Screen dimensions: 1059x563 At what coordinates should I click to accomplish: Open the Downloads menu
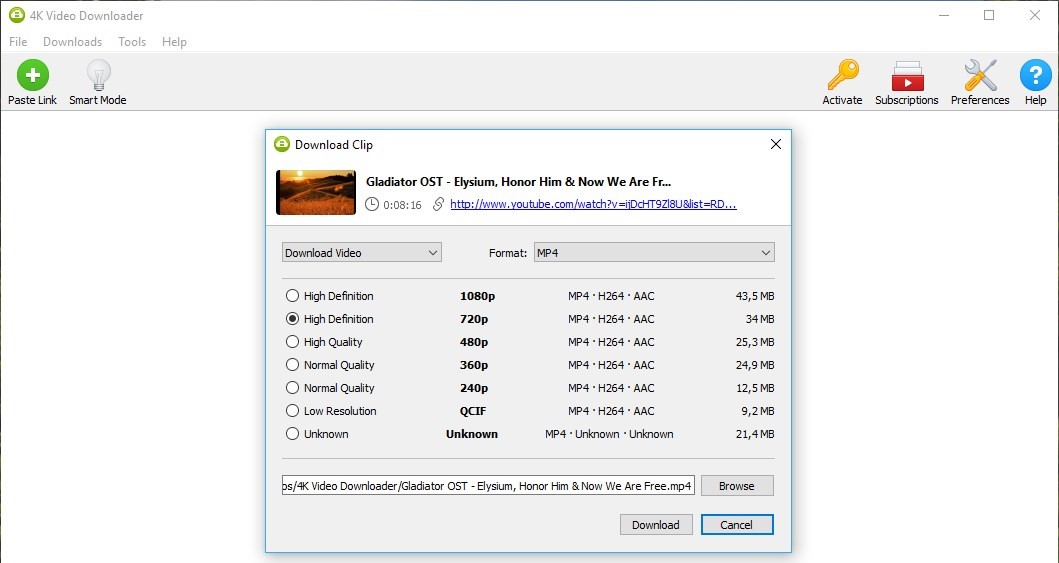point(72,41)
